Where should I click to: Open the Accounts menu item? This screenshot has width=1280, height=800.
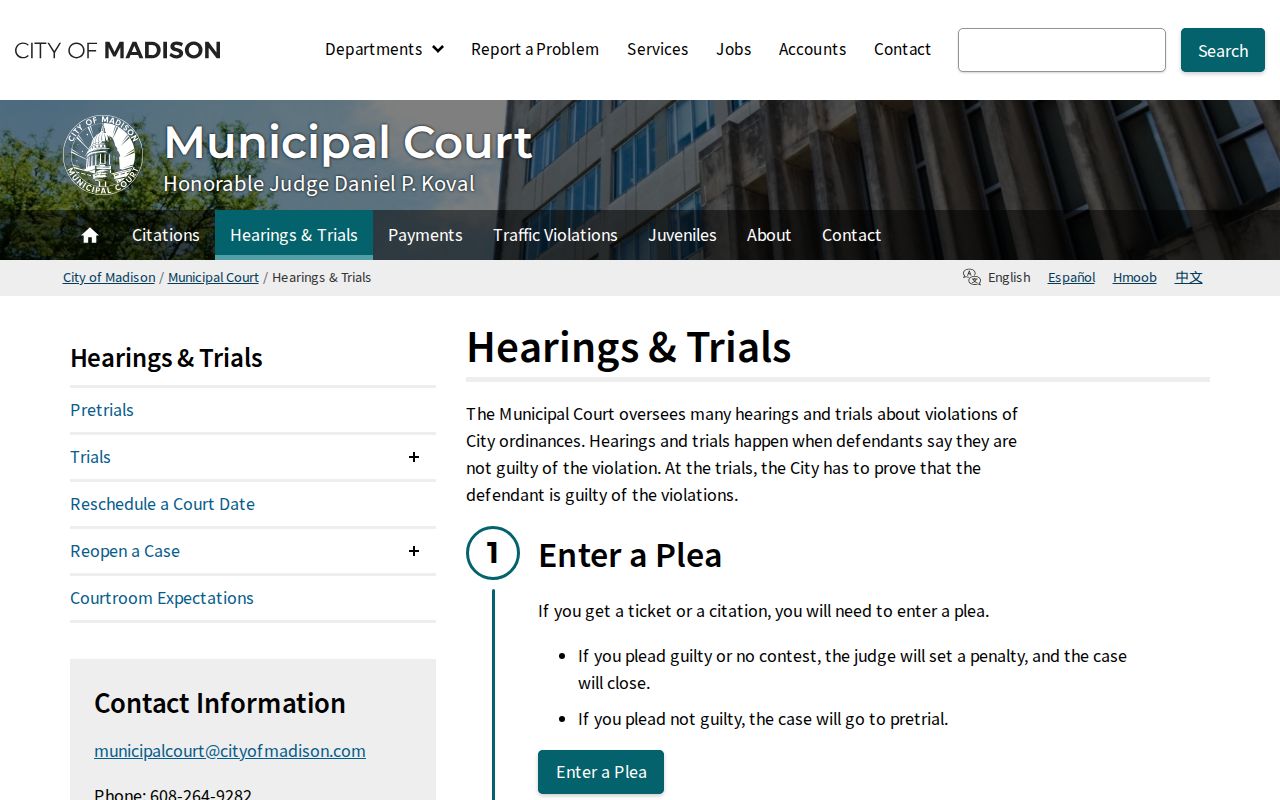pyautogui.click(x=812, y=49)
